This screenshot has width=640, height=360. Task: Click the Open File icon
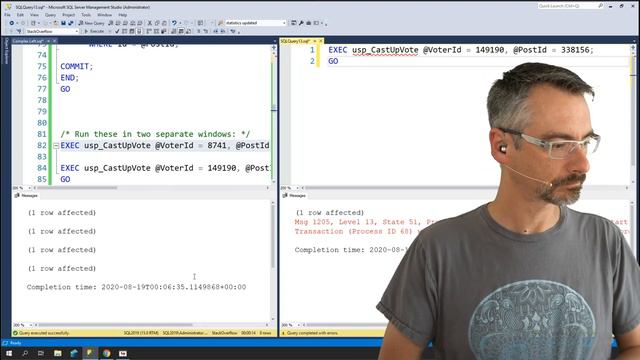(x=55, y=23)
